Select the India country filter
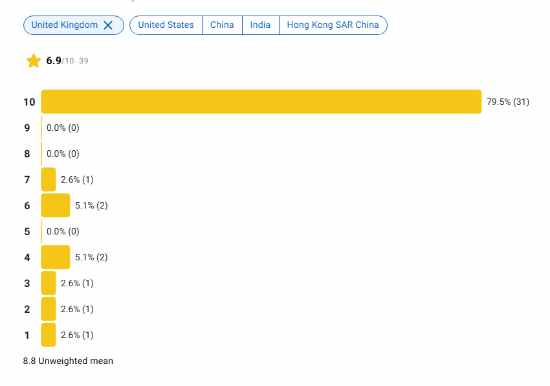The image size is (550, 386). (x=260, y=25)
